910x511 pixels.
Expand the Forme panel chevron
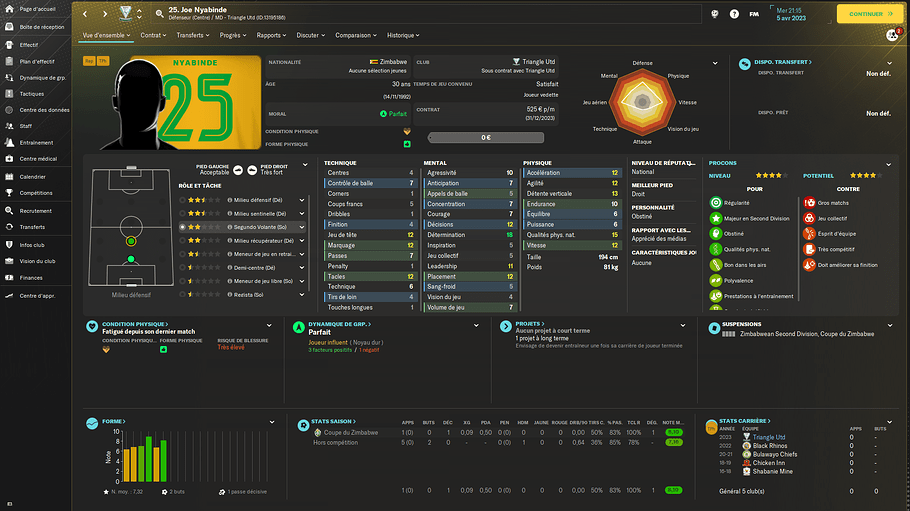pyautogui.click(x=272, y=422)
